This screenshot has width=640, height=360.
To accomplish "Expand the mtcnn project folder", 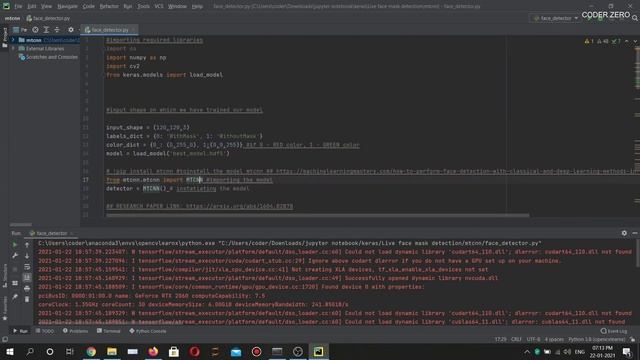I will coord(13,40).
